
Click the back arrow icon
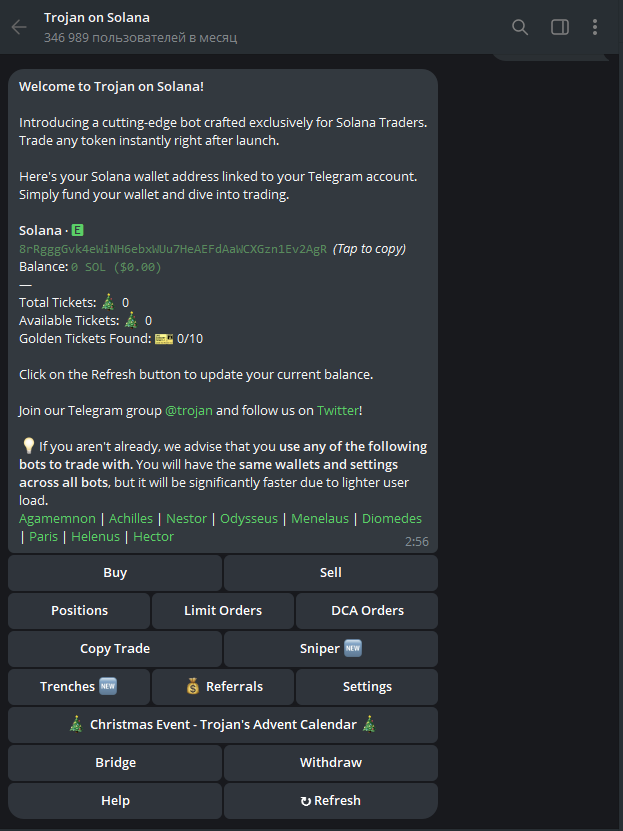point(19,27)
